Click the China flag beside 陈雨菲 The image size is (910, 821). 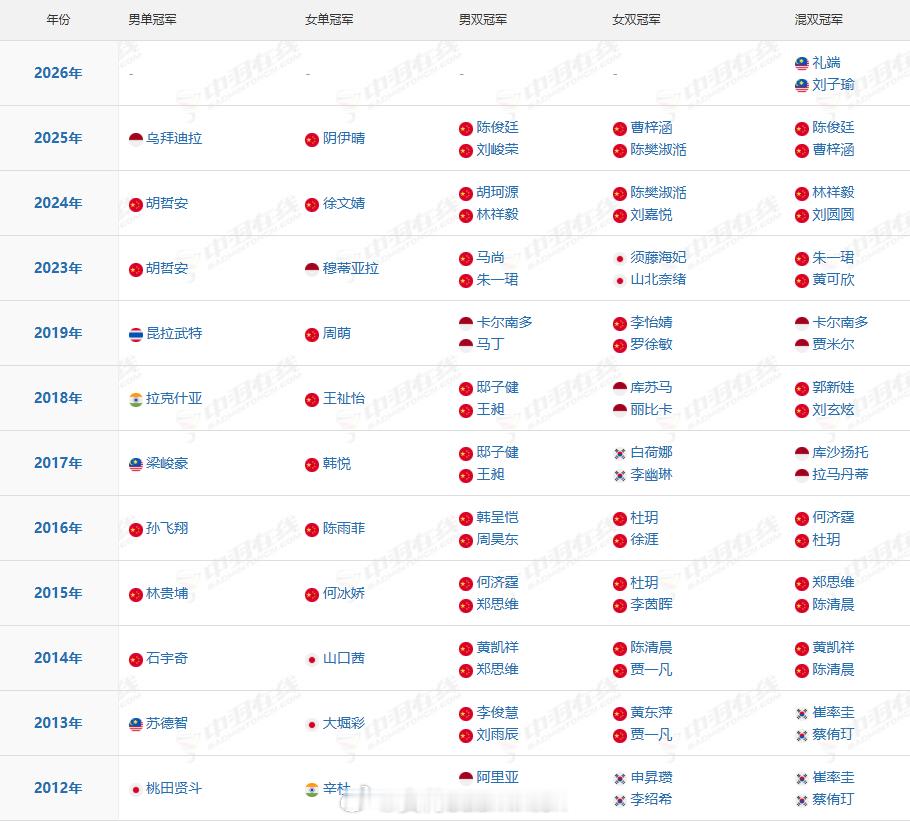(312, 529)
